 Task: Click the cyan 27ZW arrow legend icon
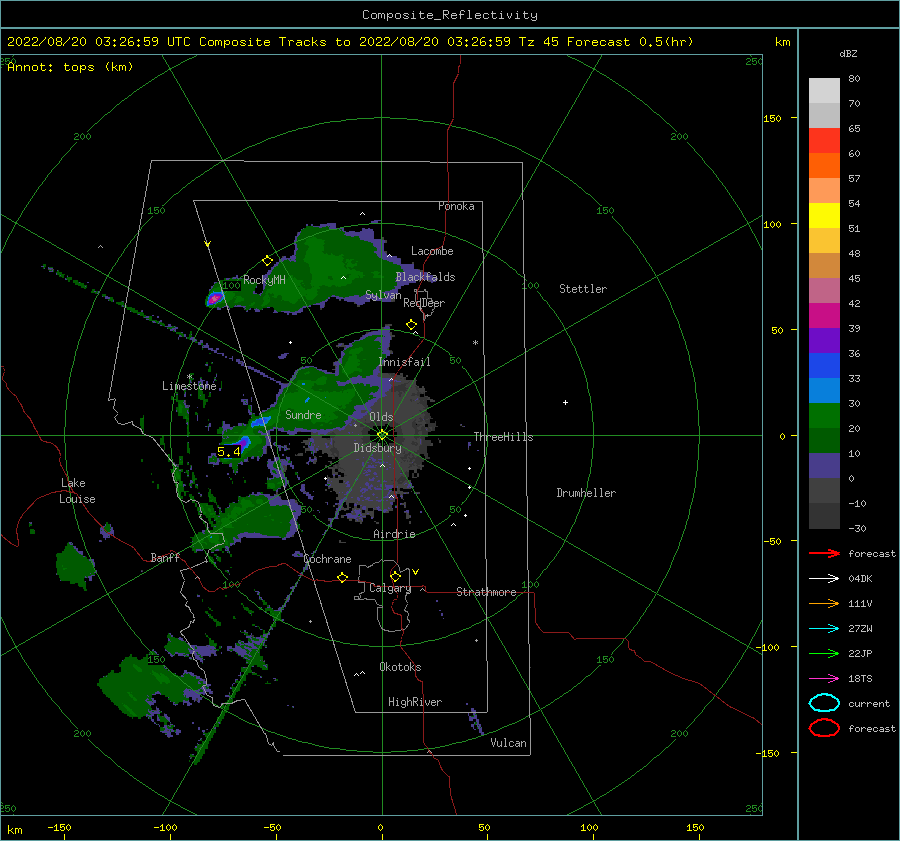tap(824, 629)
